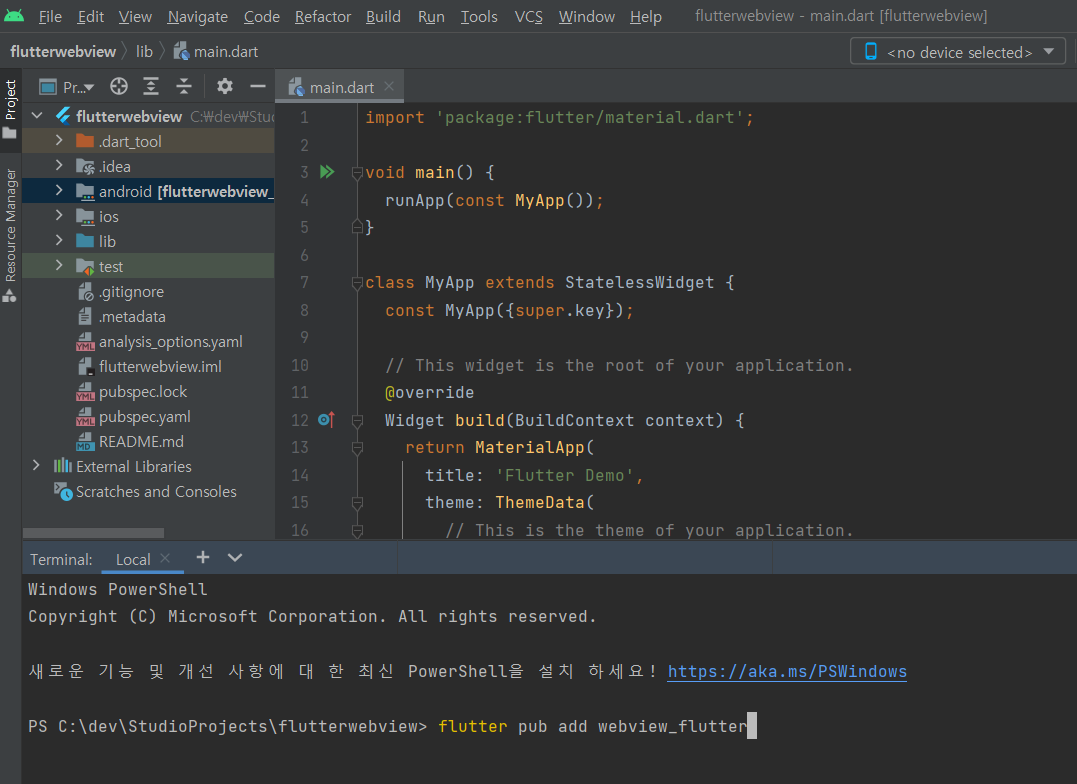Open the aka.ms/PSWindows link
Image resolution: width=1077 pixels, height=784 pixels.
pyautogui.click(x=787, y=671)
